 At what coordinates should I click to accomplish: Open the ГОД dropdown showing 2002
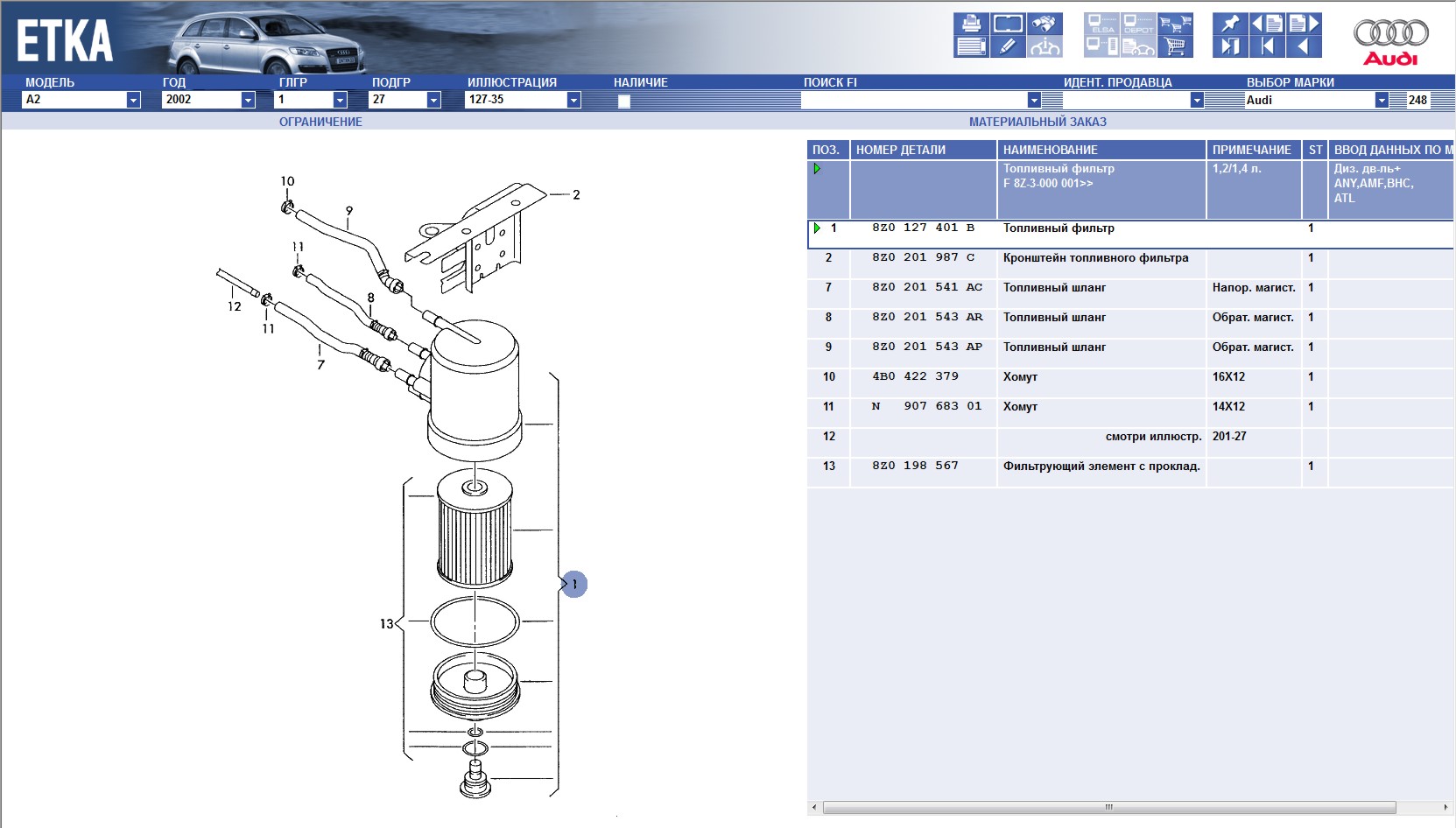tap(248, 100)
